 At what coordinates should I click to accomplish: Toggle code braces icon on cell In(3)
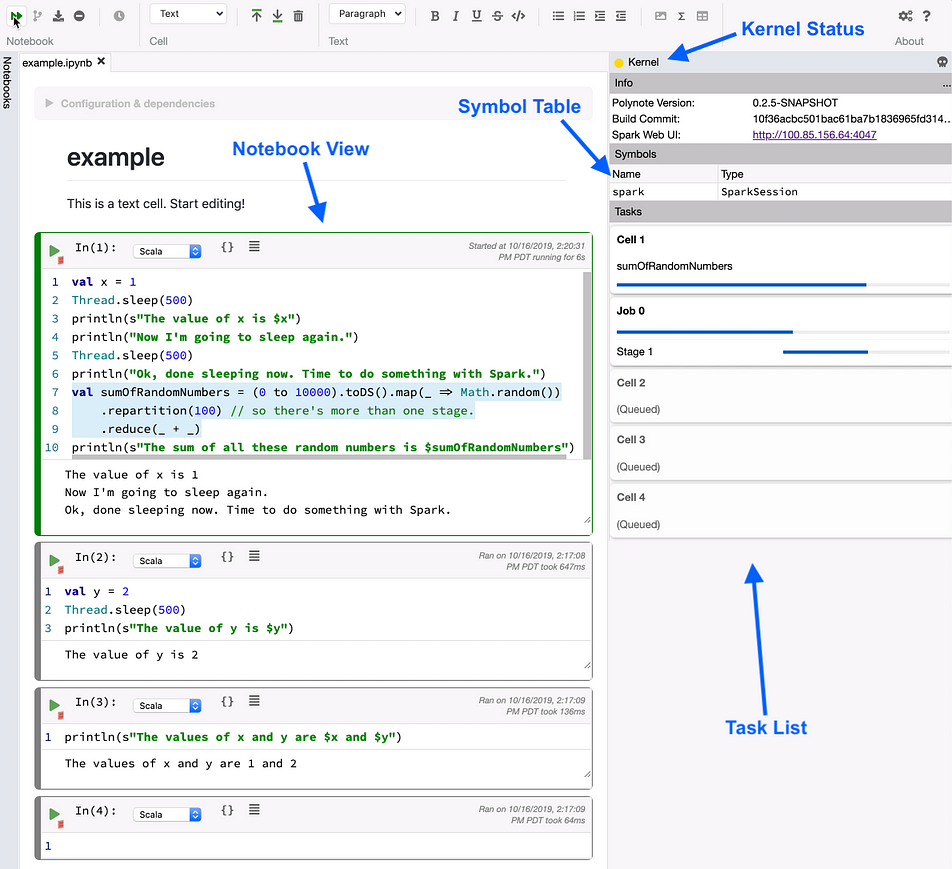click(x=227, y=701)
